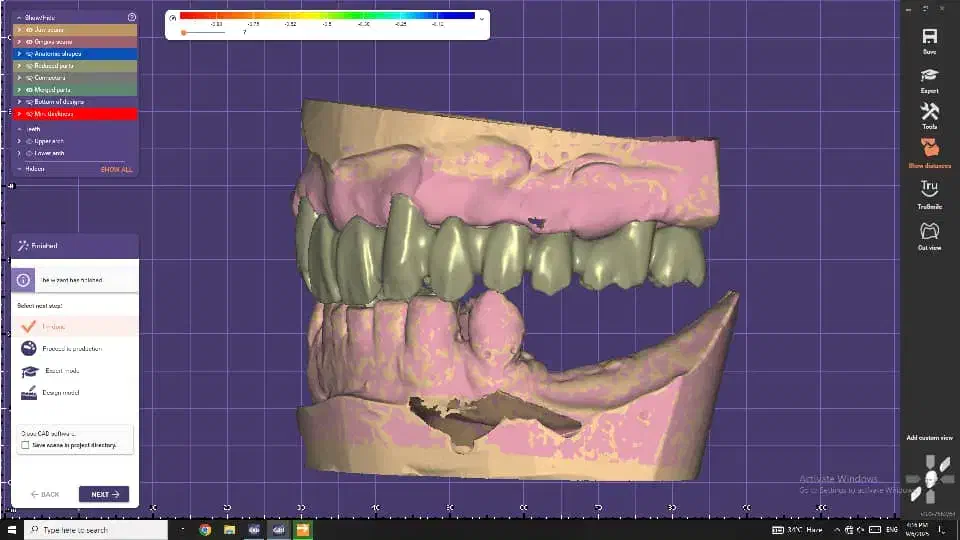Viewport: 960px width, 540px height.
Task: Click the Windows taskbar search box
Action: pyautogui.click(x=96, y=530)
